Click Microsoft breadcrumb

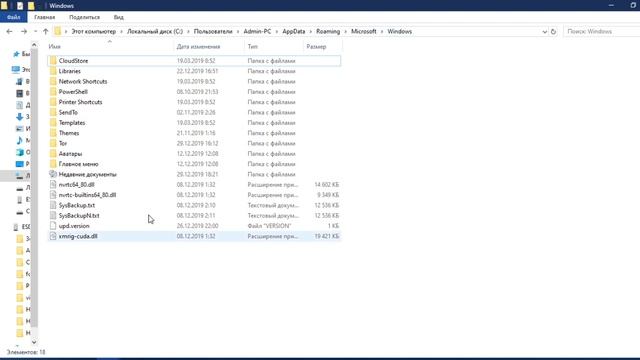pos(364,31)
